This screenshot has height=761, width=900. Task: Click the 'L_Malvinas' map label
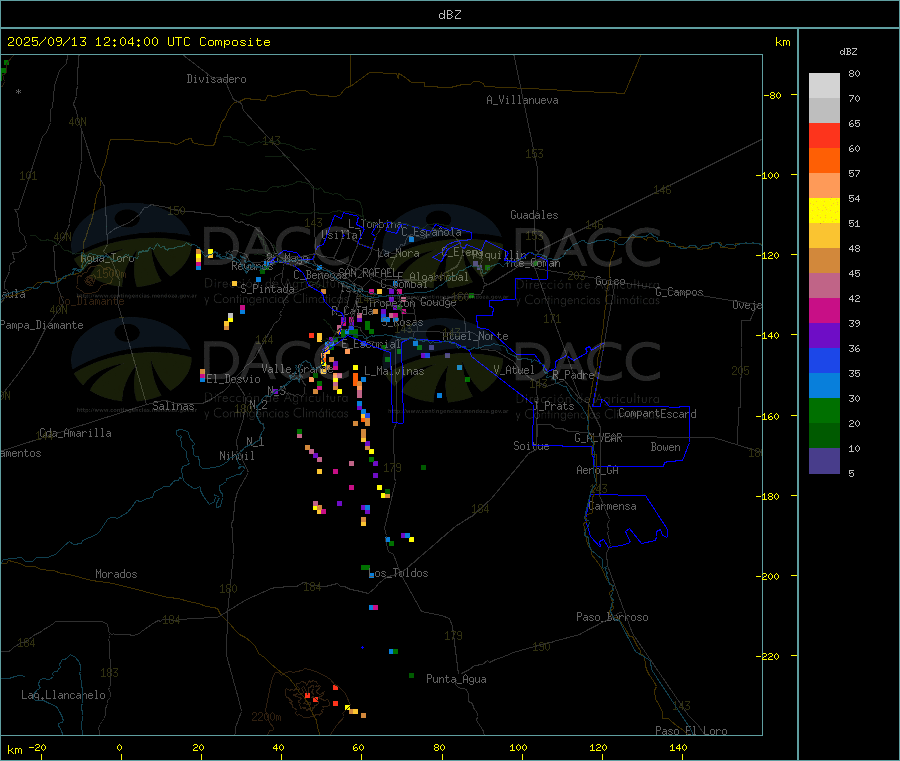point(394,371)
